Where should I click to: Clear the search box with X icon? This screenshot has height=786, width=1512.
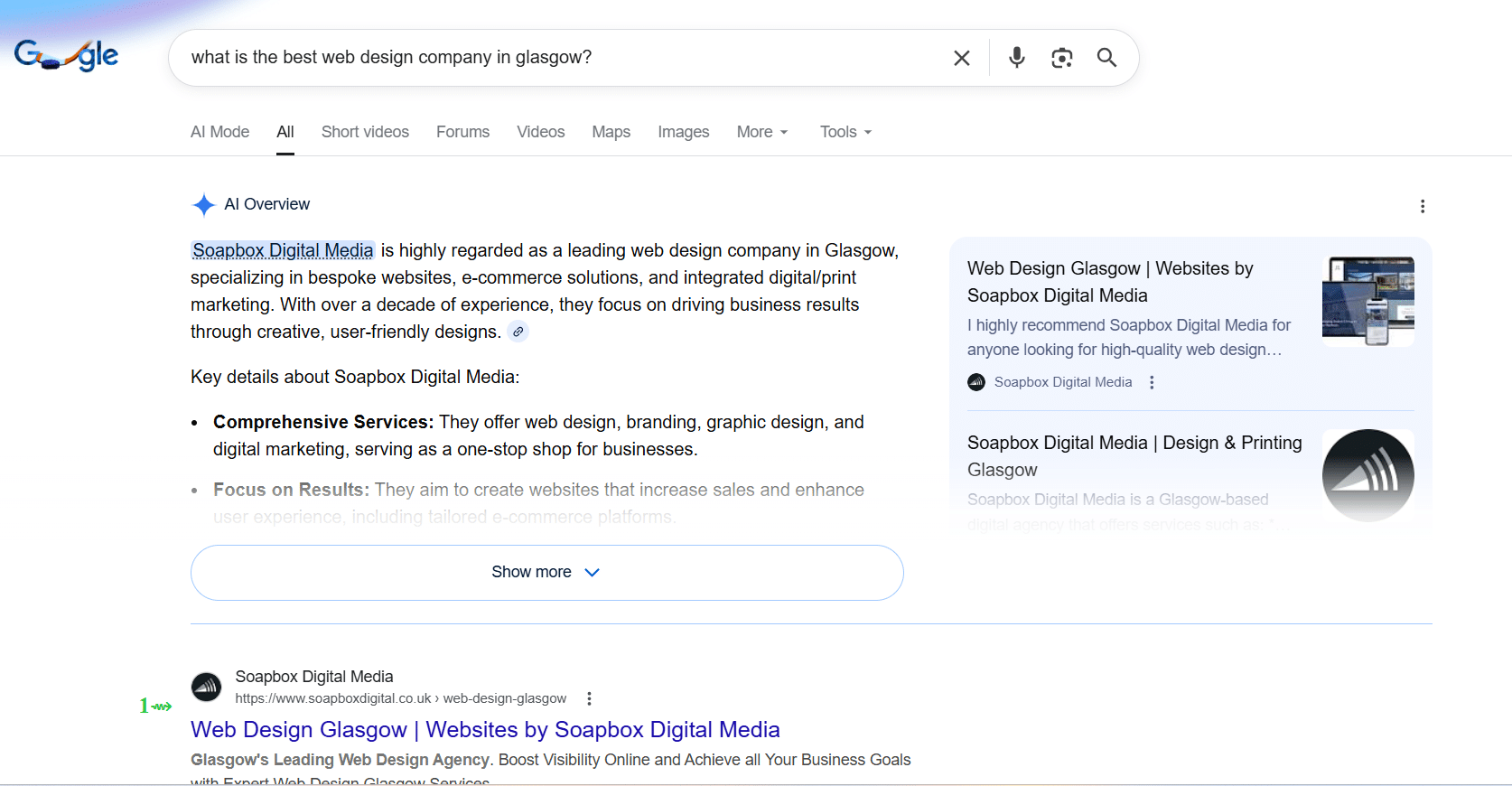click(x=962, y=58)
